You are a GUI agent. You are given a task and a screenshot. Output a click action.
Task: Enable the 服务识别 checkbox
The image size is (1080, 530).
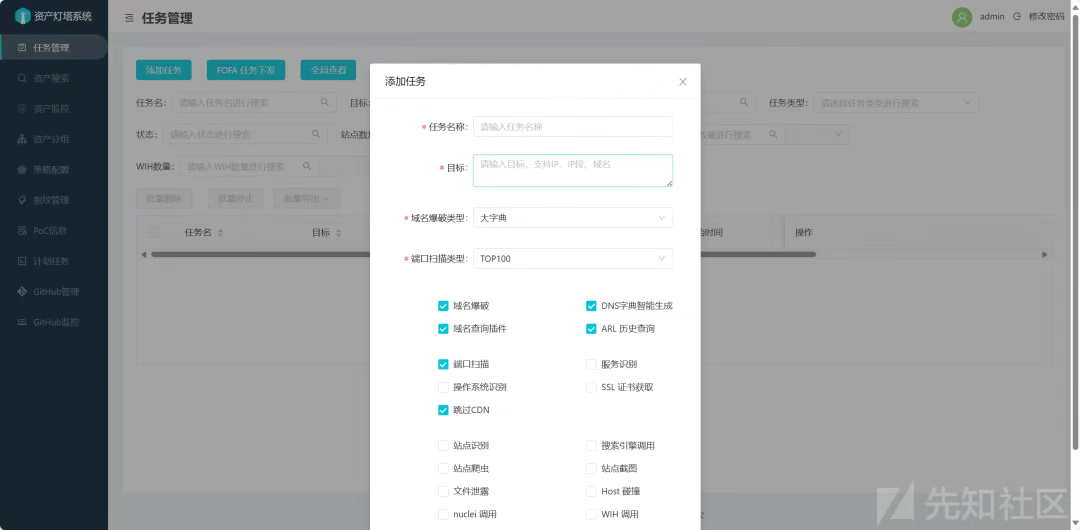(591, 364)
